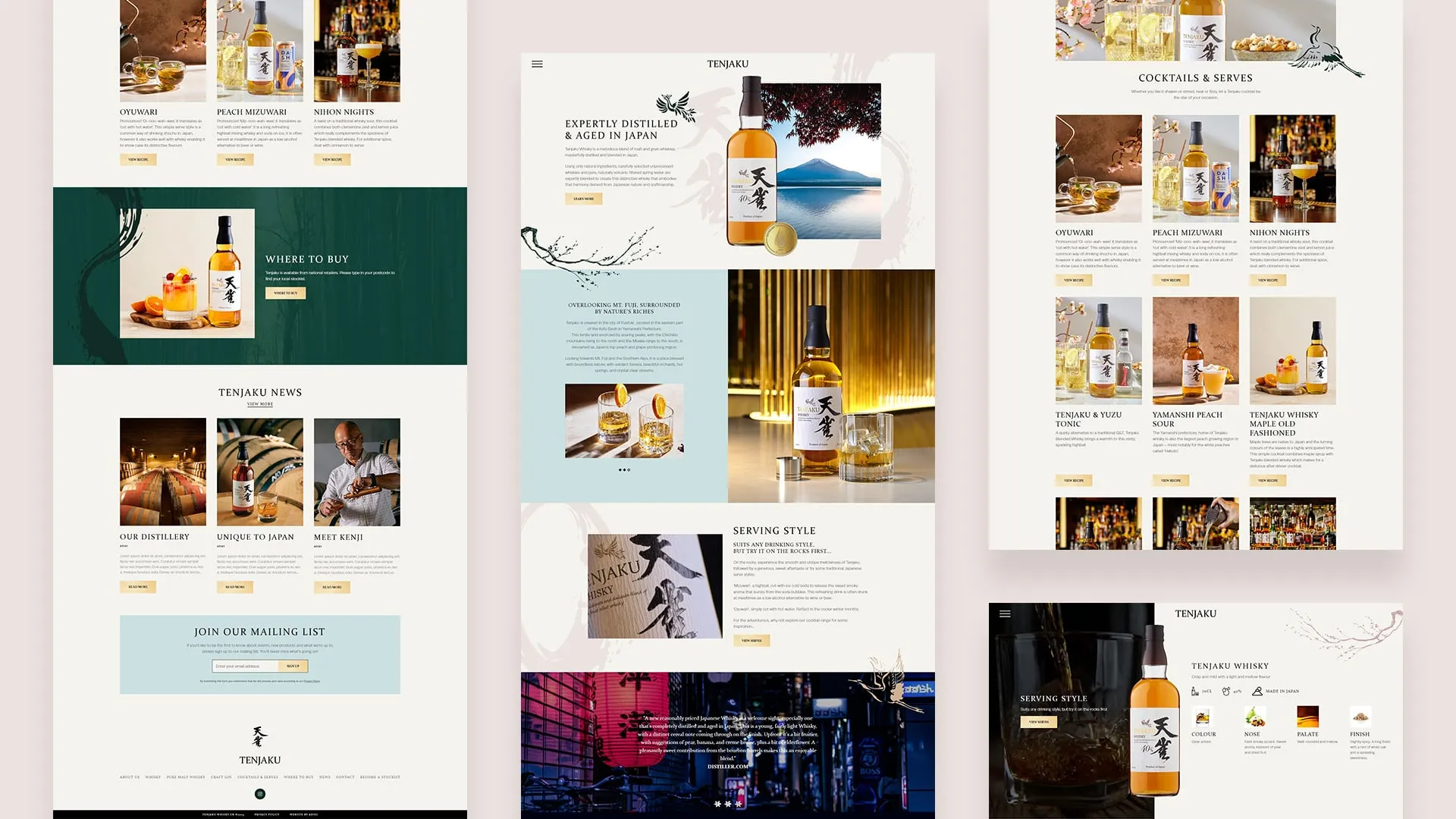The image size is (1456, 819).
Task: Open the Tenjaku & Yuzu Tonic cocktail image
Action: click(x=1099, y=351)
